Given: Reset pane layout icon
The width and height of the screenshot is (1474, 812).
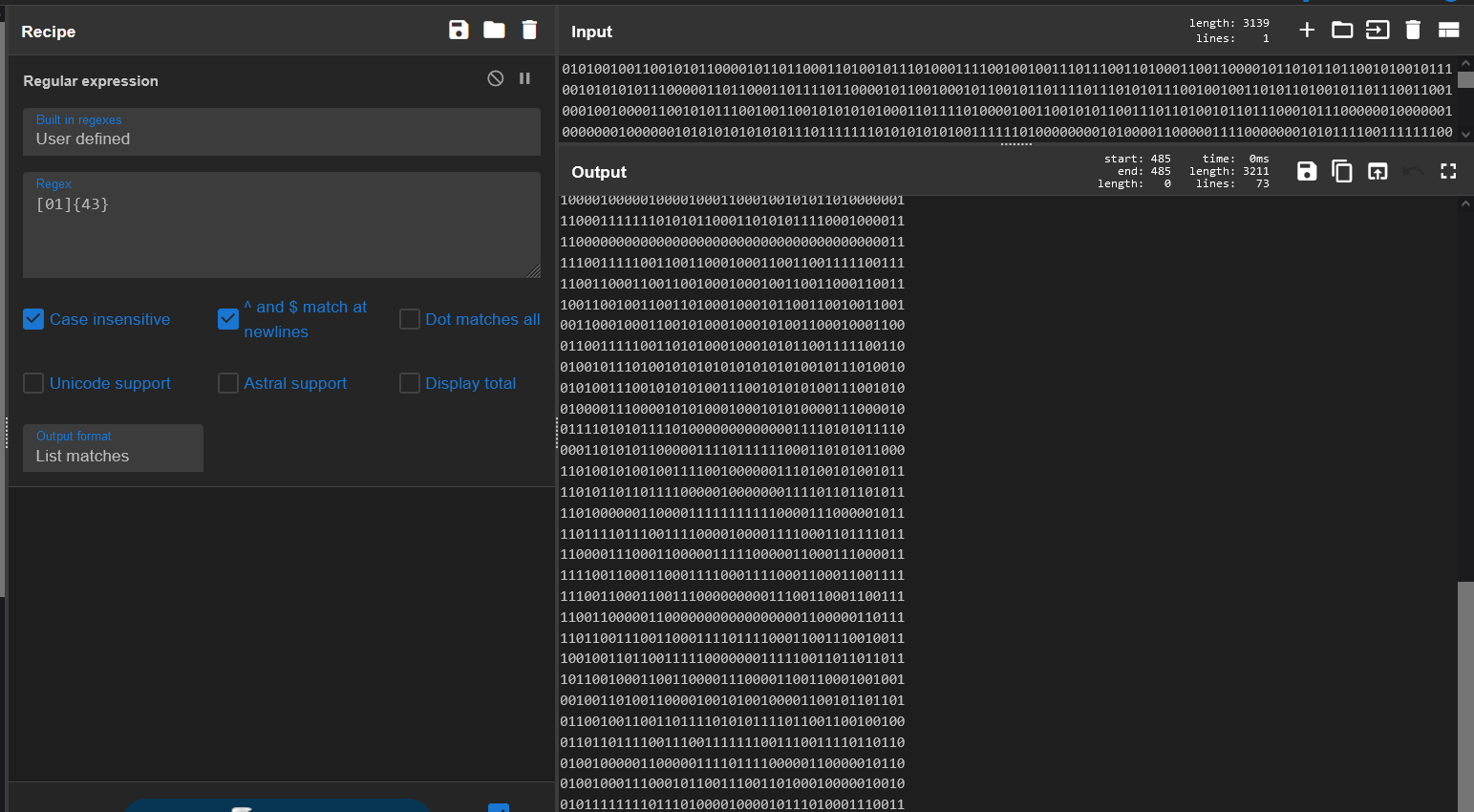Looking at the screenshot, I should (x=1448, y=30).
